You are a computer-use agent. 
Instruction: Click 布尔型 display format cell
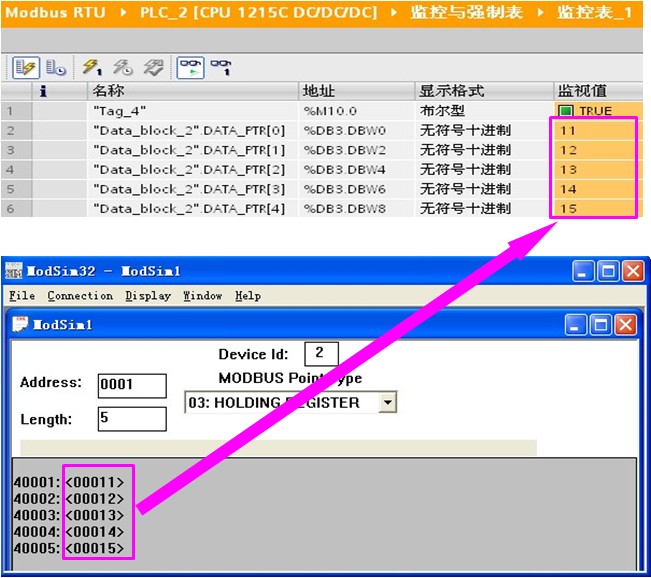tap(484, 111)
